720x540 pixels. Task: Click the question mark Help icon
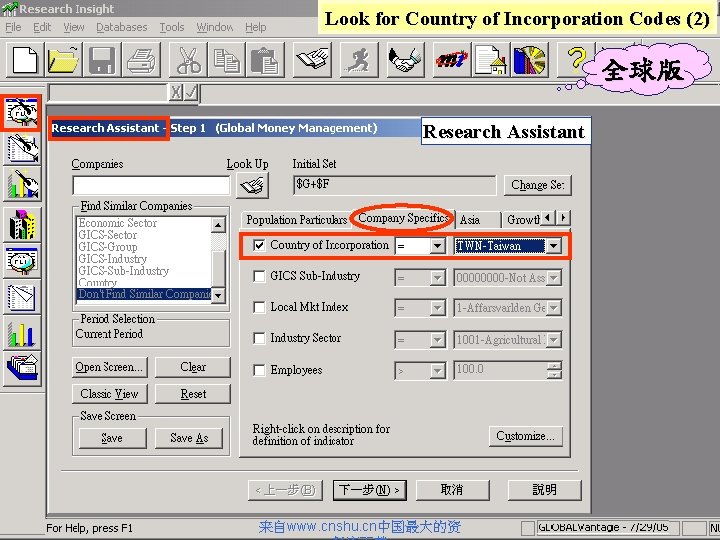574,60
